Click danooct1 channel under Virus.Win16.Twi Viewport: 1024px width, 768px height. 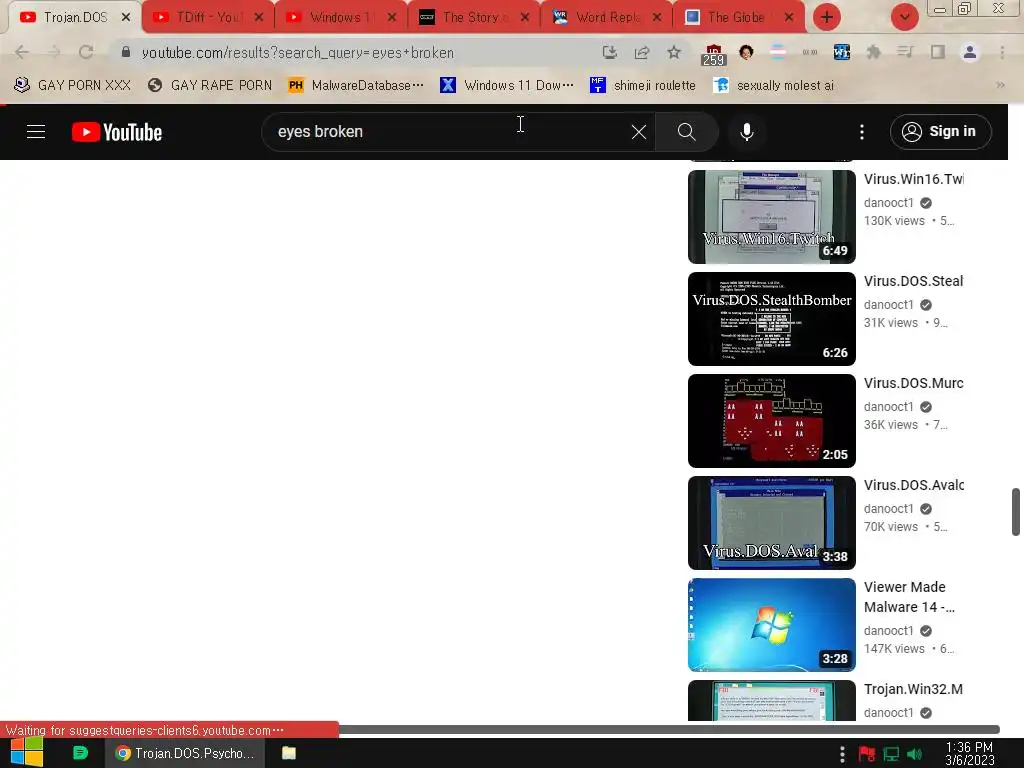[x=889, y=202]
